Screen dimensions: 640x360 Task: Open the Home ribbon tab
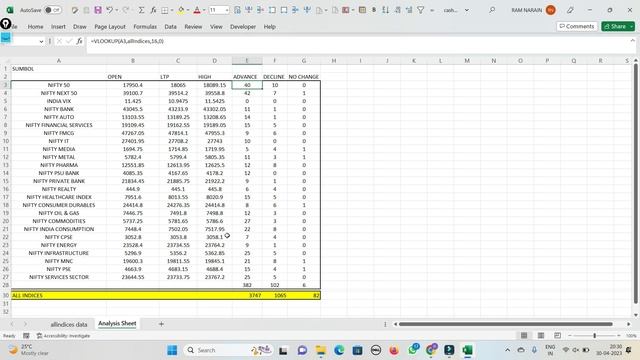pyautogui.click(x=36, y=27)
